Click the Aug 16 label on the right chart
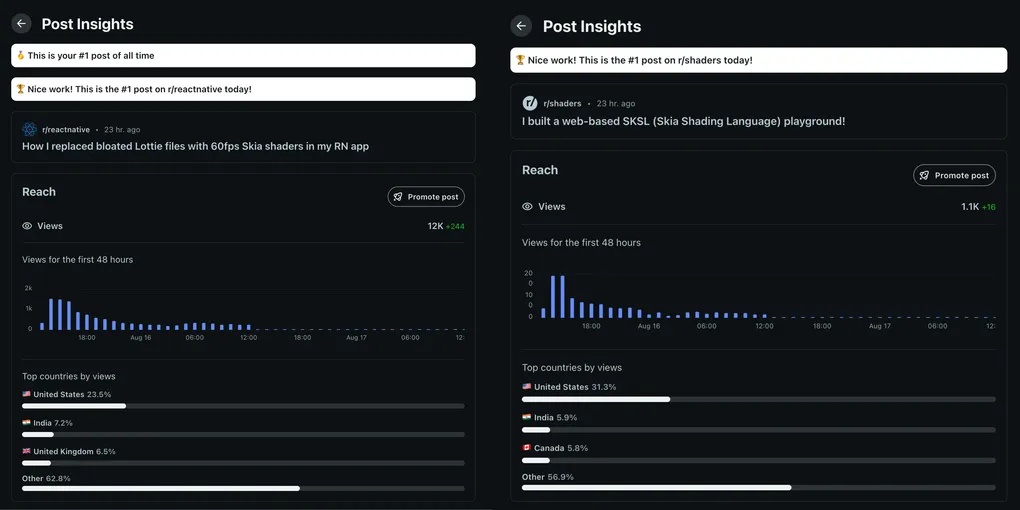 pyautogui.click(x=649, y=326)
